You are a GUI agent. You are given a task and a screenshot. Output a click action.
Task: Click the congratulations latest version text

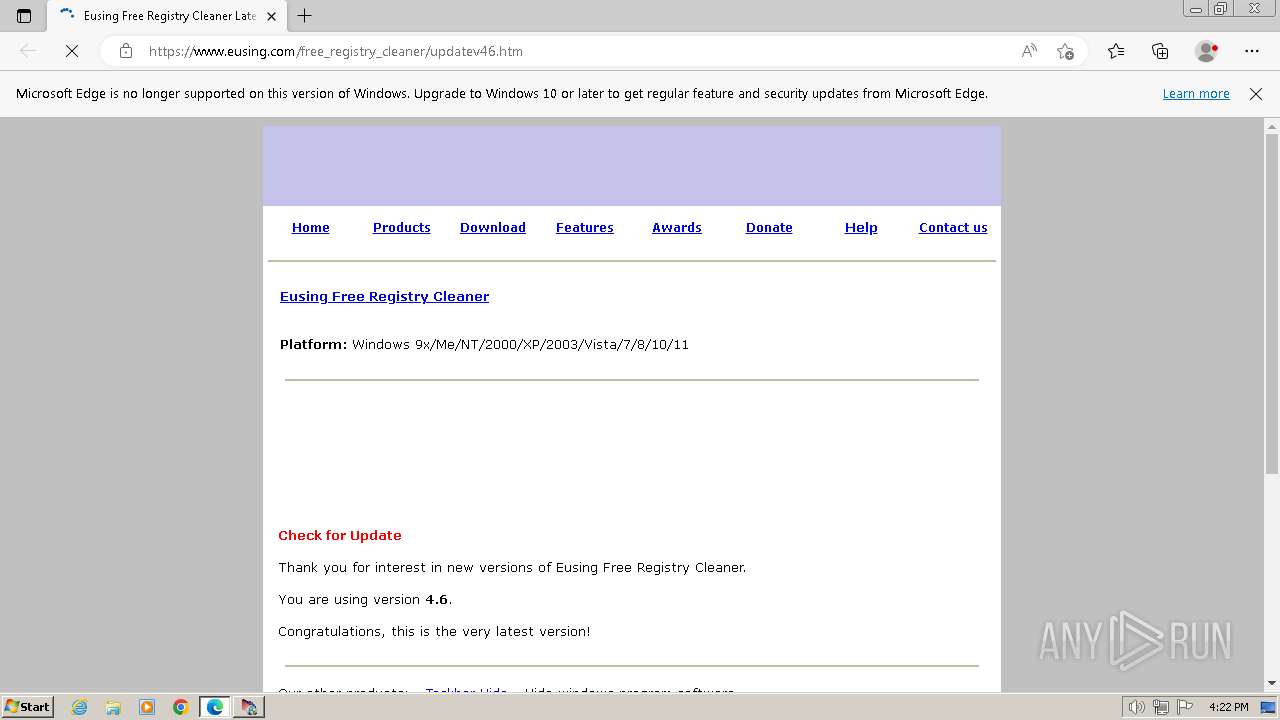tap(434, 632)
